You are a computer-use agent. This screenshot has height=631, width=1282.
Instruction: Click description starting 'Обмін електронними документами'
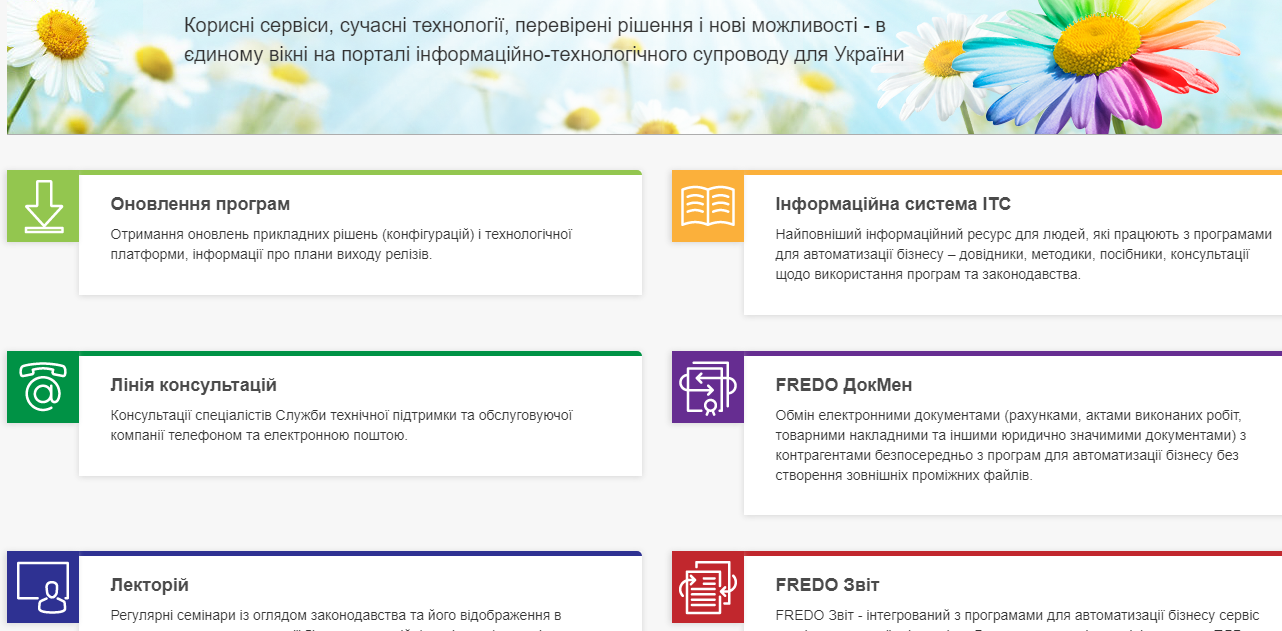coord(1011,445)
